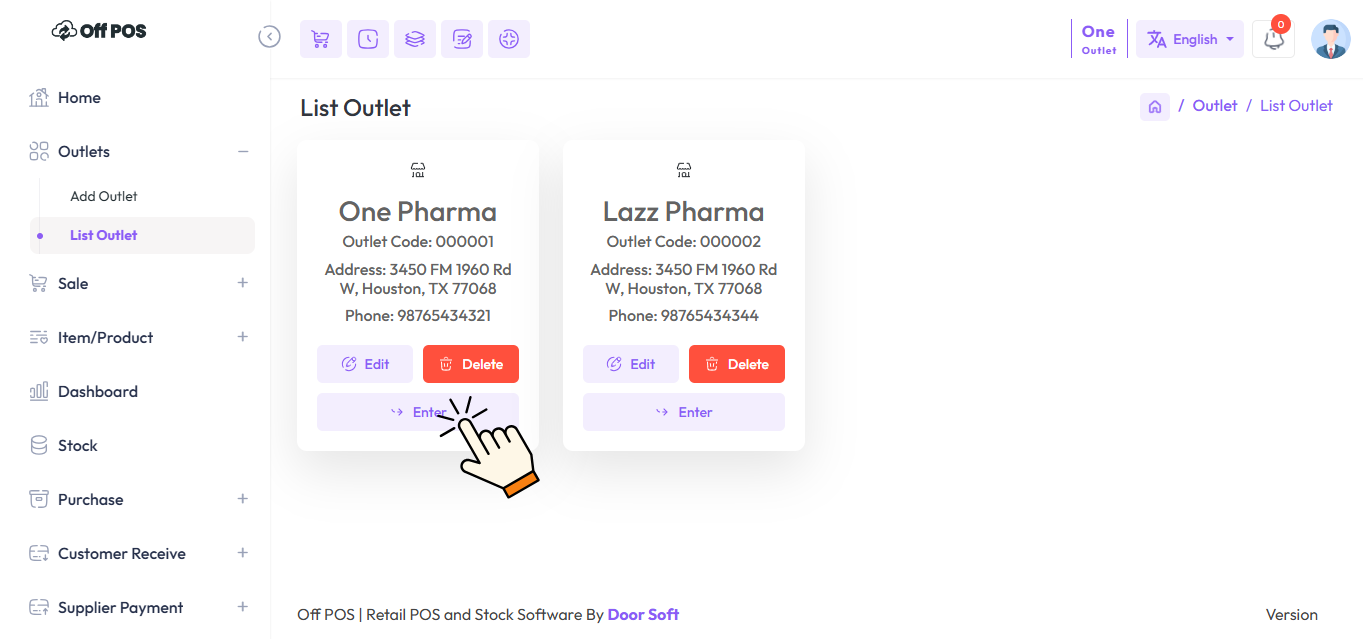This screenshot has height=639, width=1363.
Task: Click the note-edit quick-access toolbar icon
Action: pos(461,38)
